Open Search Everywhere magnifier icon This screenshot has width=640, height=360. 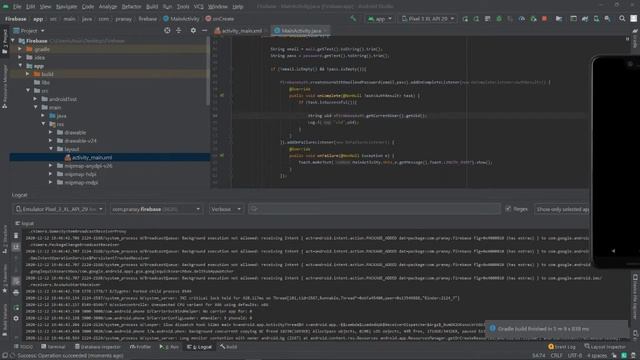(622, 18)
